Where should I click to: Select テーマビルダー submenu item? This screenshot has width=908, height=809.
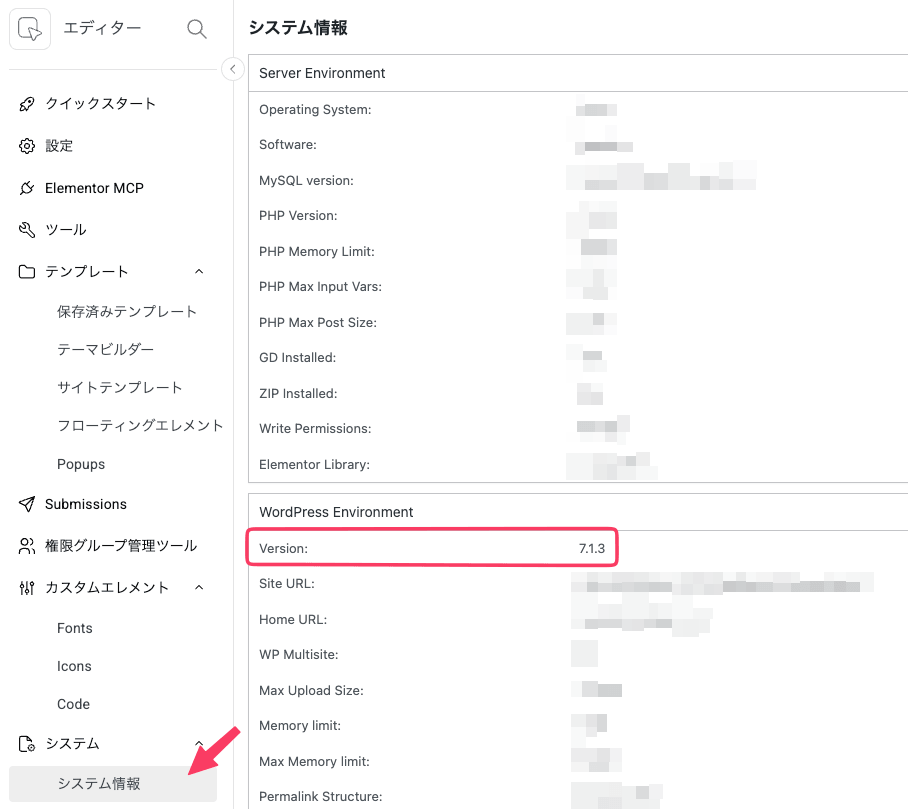click(x=105, y=350)
